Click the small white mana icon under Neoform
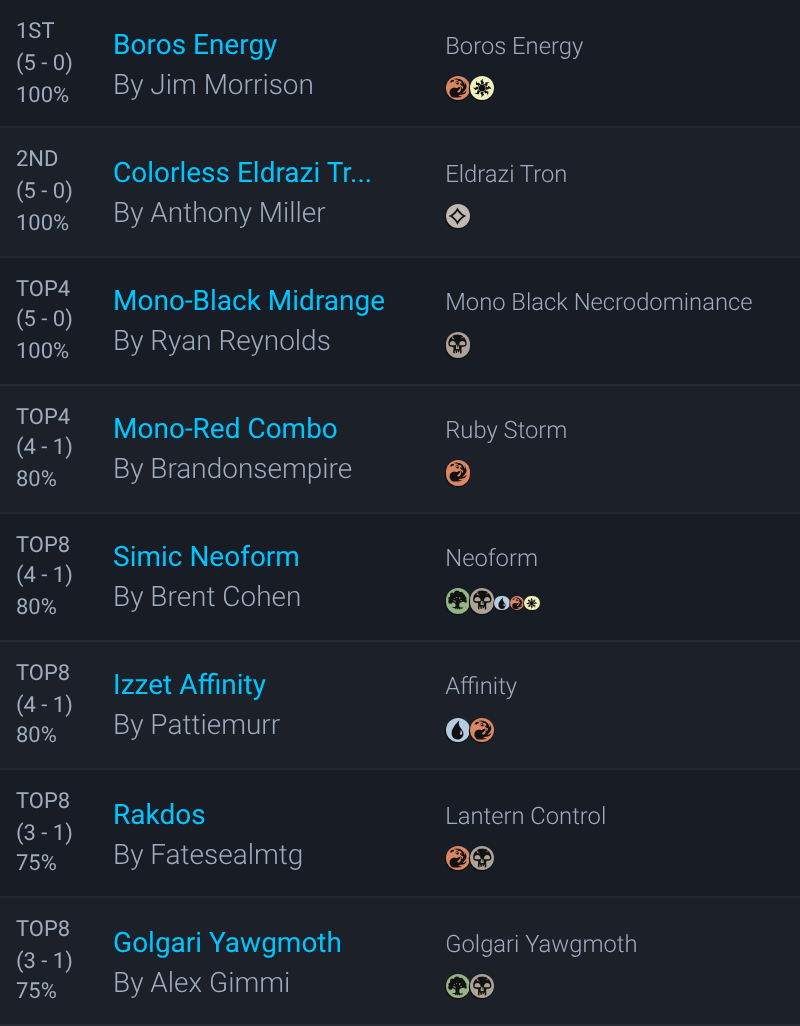Screen dimensions: 800x1026 click(x=532, y=603)
